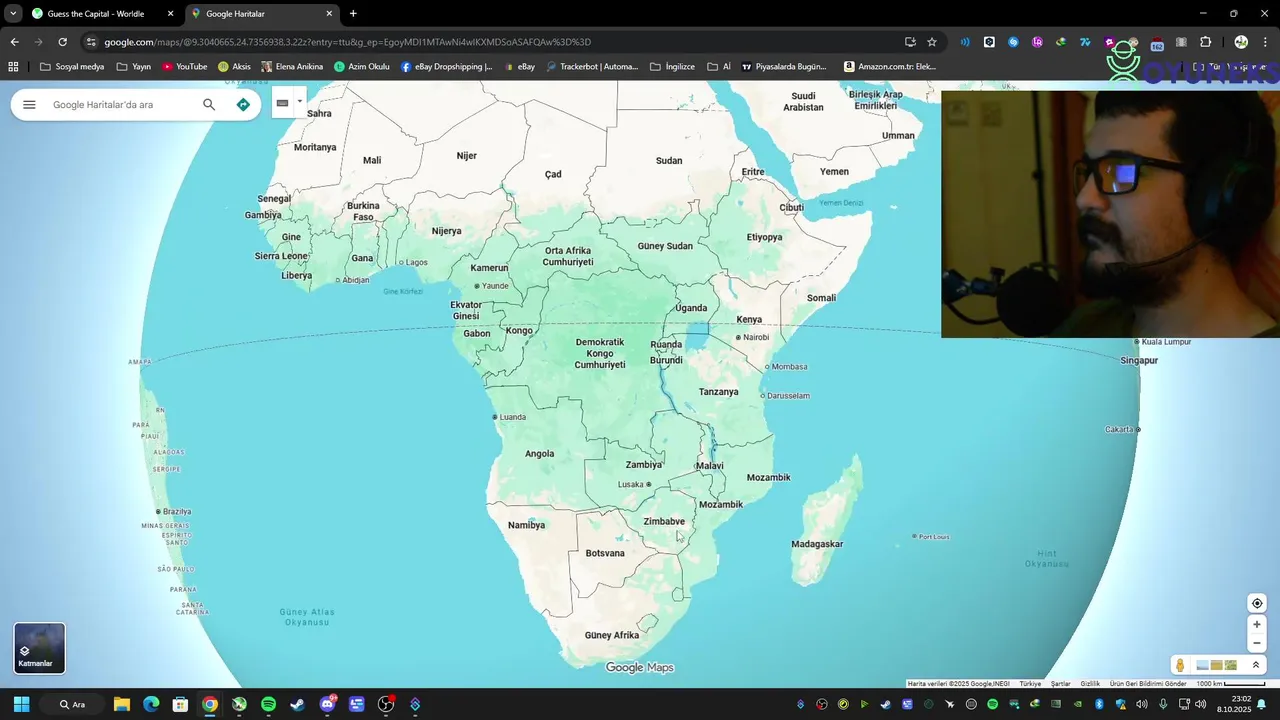
Task: Open the Chrome extensions puzzle menu
Action: [x=1205, y=42]
